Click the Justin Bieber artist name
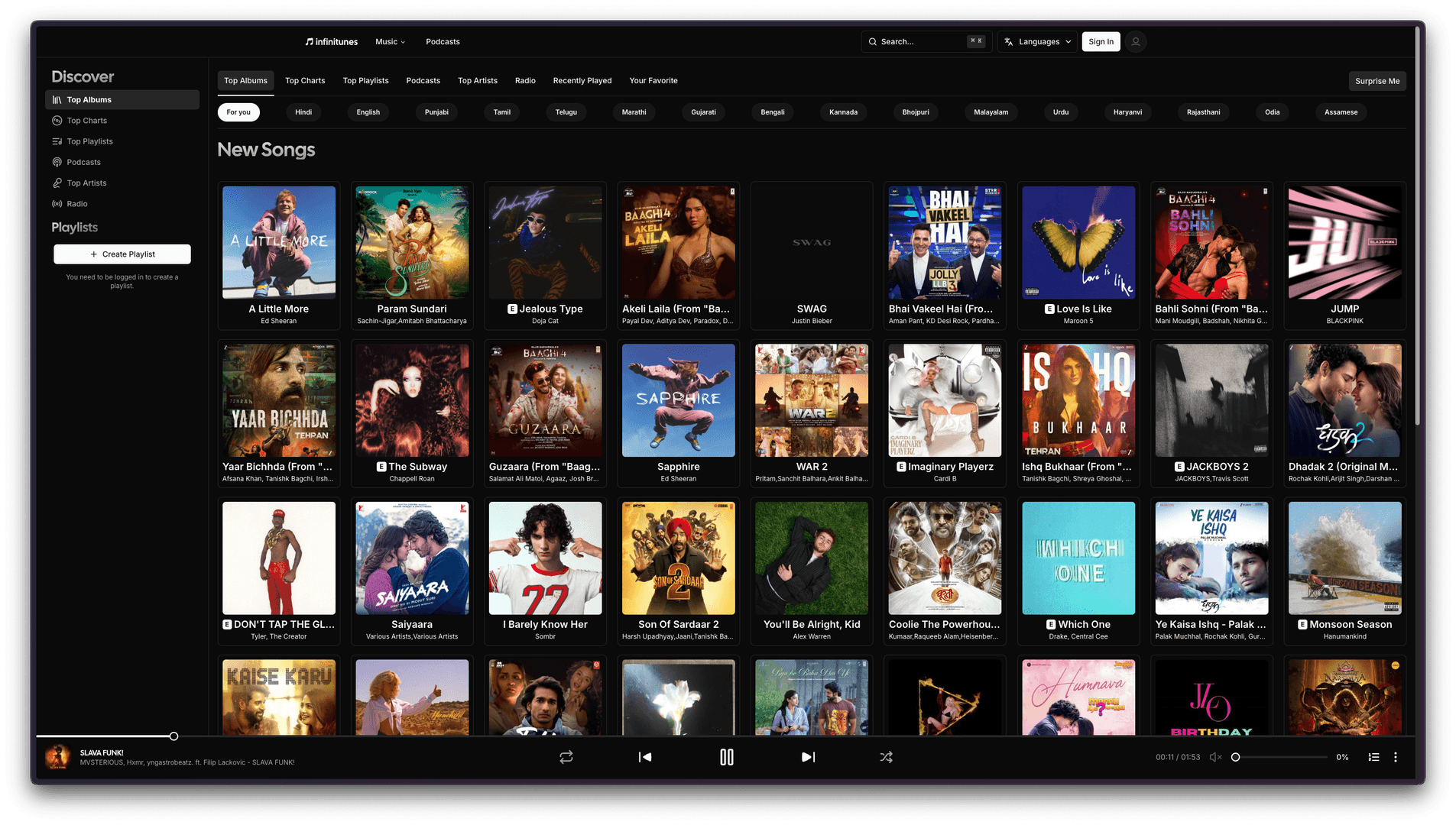1456x825 pixels. pyautogui.click(x=812, y=322)
